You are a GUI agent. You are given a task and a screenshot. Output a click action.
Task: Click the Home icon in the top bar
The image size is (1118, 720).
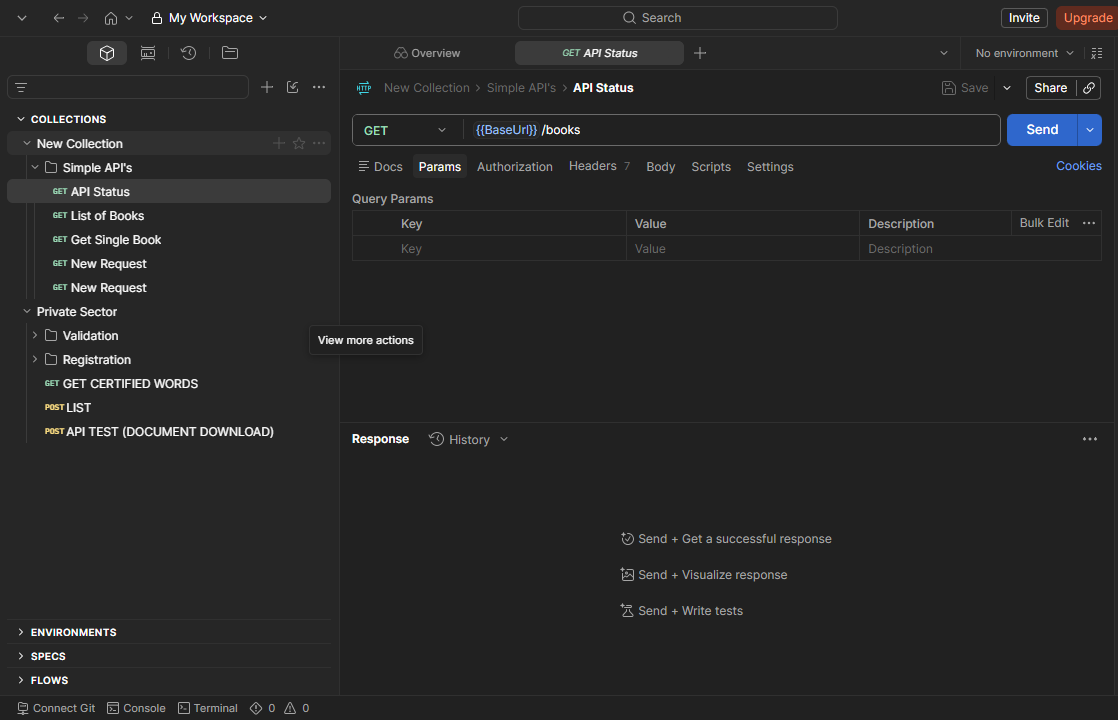click(111, 18)
